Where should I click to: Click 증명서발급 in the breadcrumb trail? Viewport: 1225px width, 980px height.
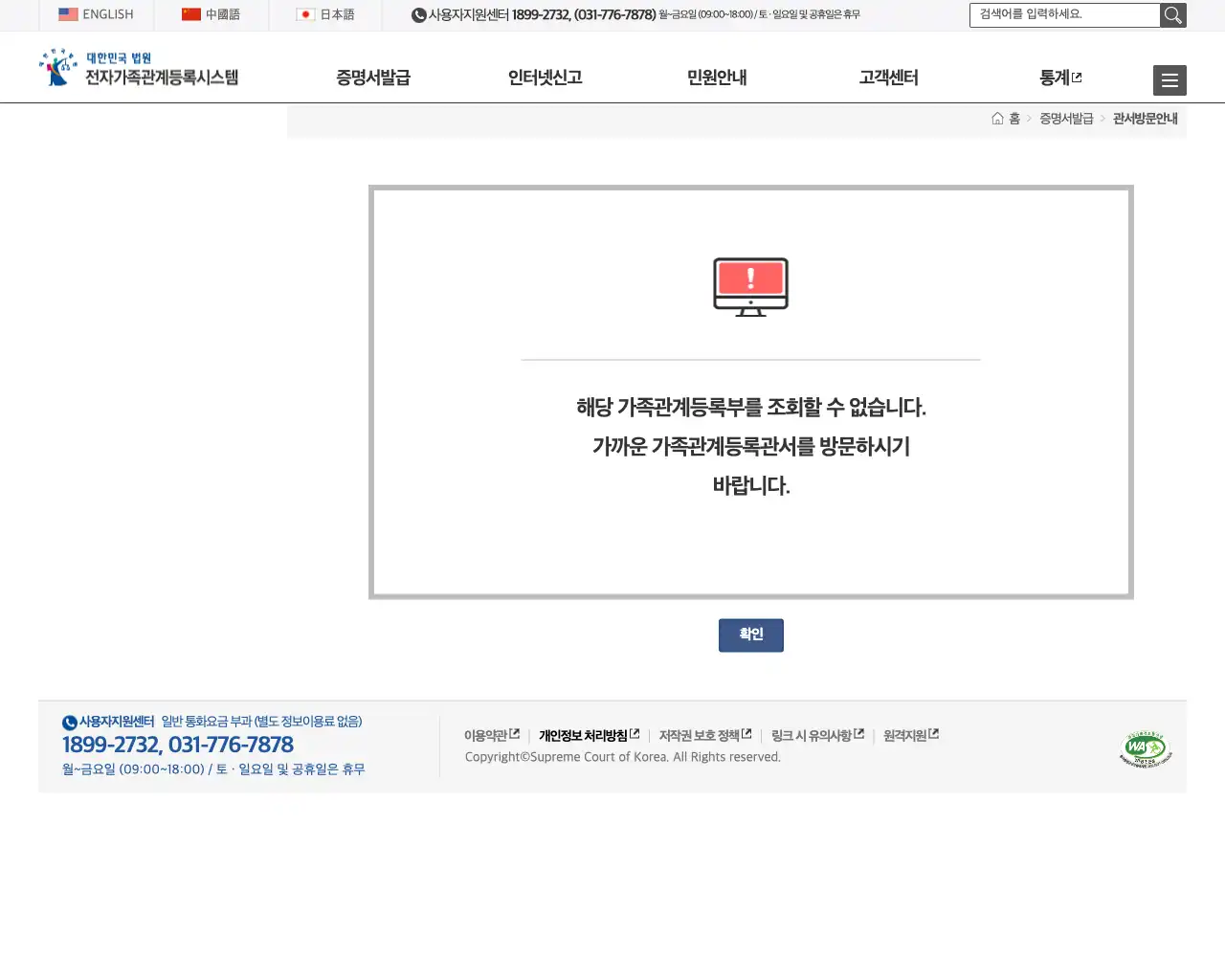coord(1066,118)
